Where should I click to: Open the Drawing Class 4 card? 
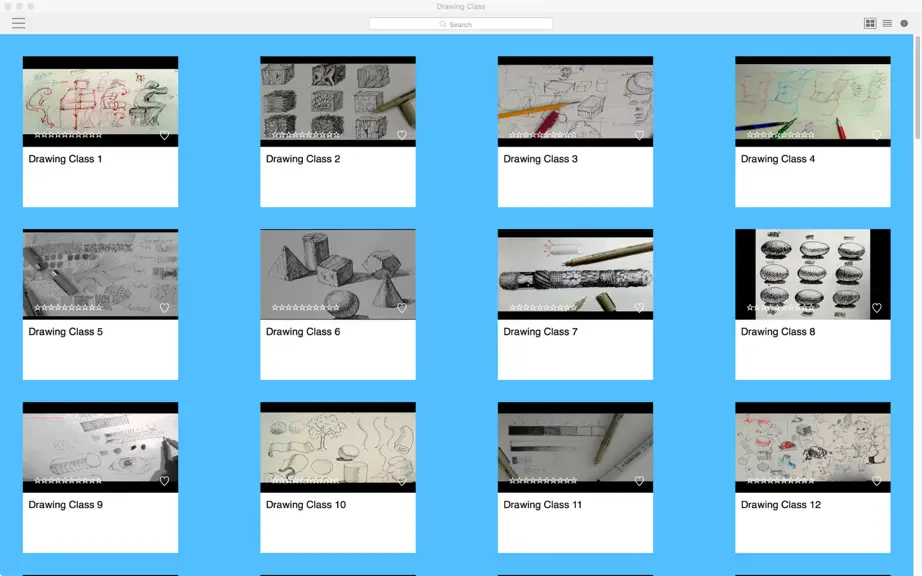tap(813, 132)
